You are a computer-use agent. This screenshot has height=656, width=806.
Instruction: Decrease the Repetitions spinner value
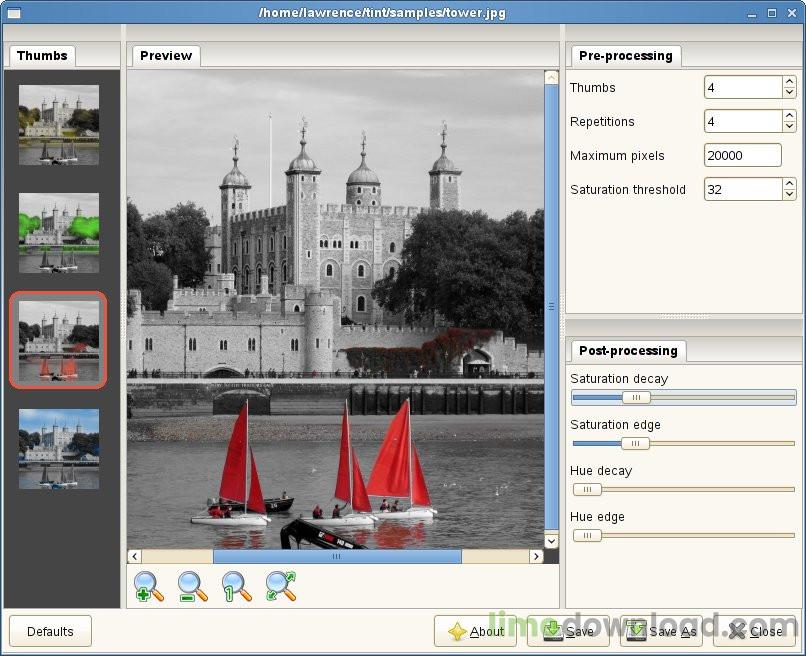coord(789,127)
